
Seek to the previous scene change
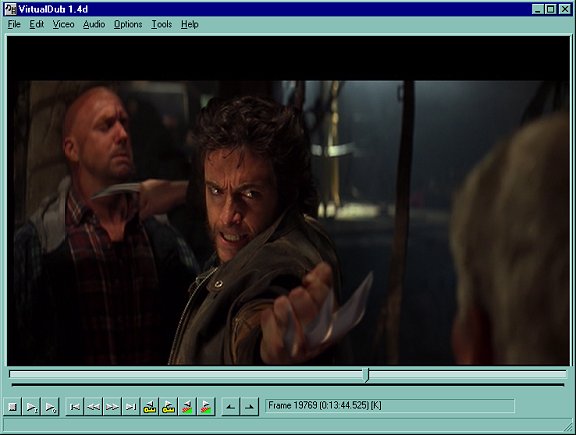187,407
